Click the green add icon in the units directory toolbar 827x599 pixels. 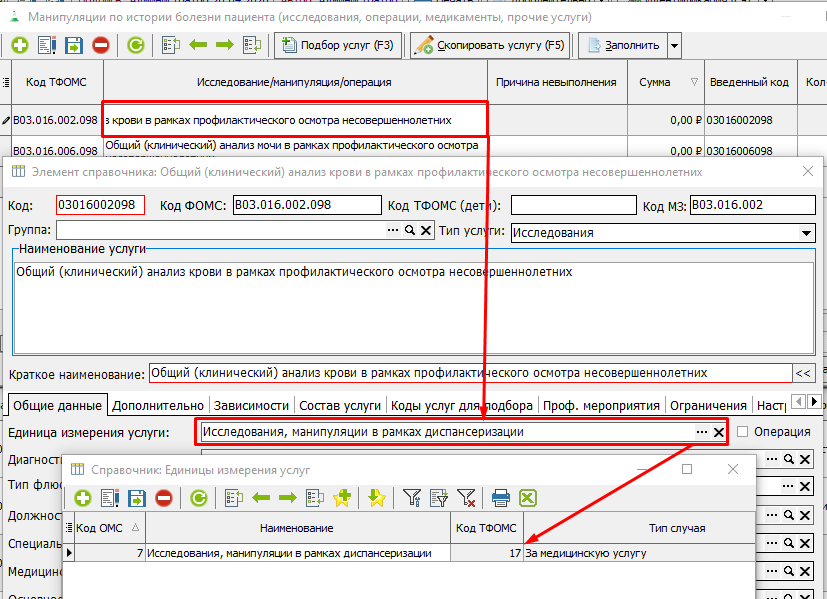pyautogui.click(x=82, y=497)
